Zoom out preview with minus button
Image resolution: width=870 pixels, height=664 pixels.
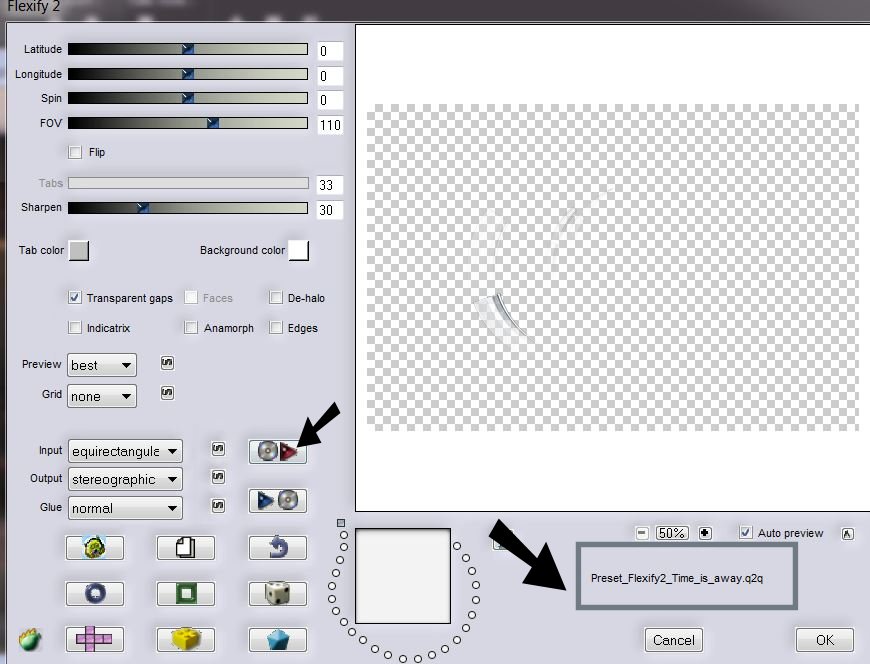click(642, 533)
